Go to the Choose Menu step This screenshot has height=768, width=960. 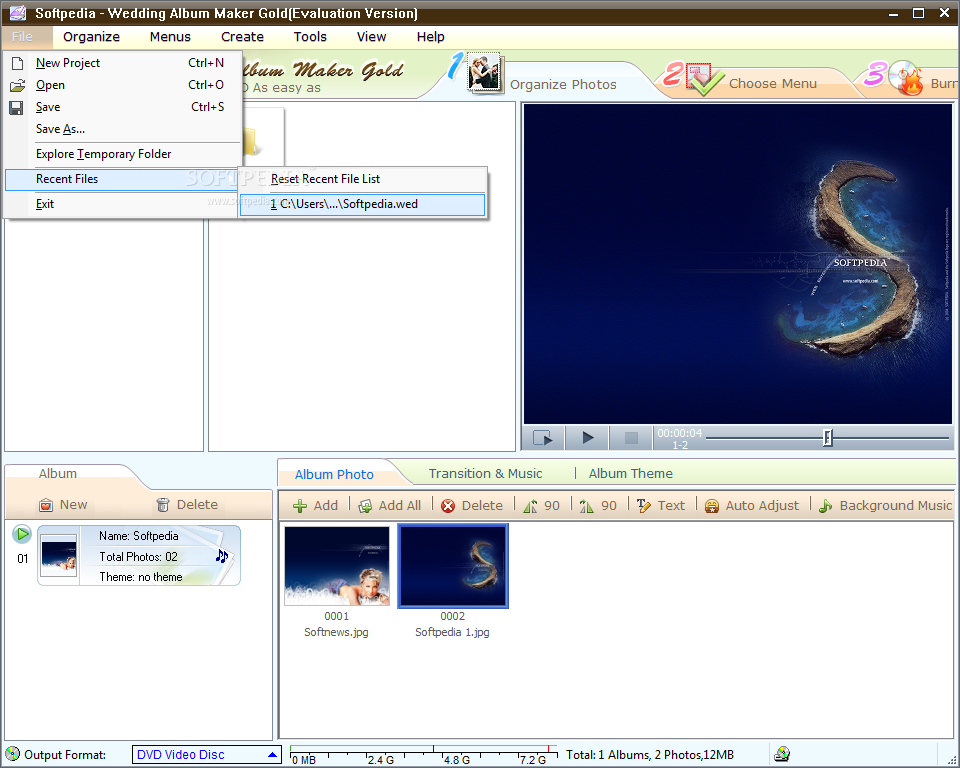tap(773, 83)
